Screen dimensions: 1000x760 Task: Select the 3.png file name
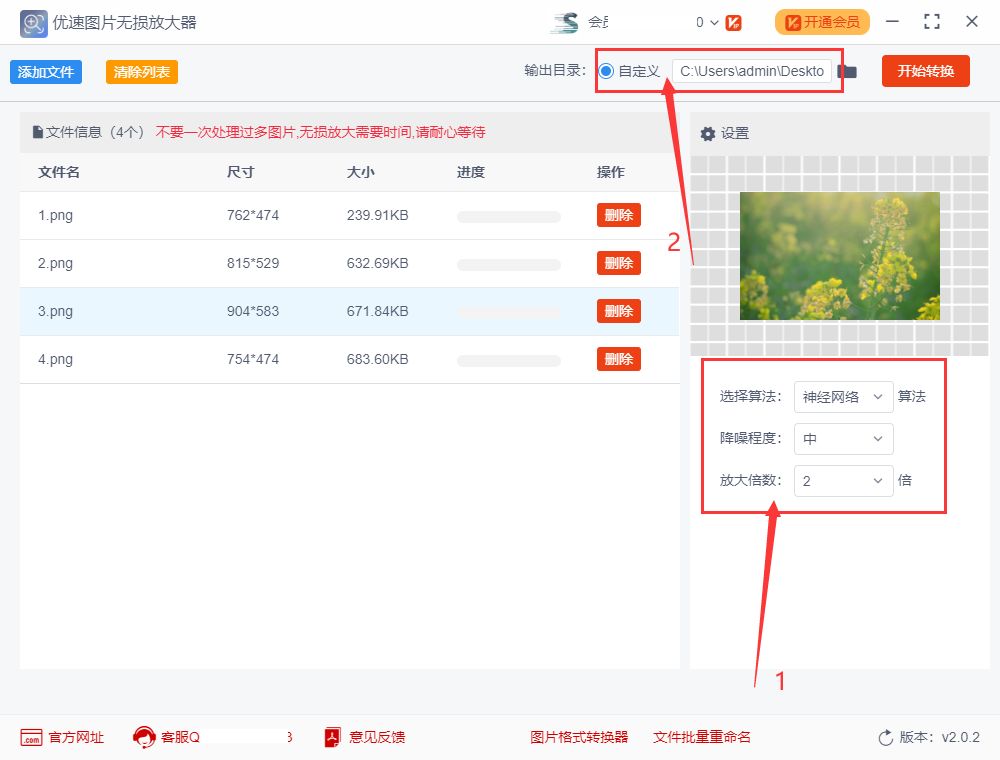coord(55,312)
